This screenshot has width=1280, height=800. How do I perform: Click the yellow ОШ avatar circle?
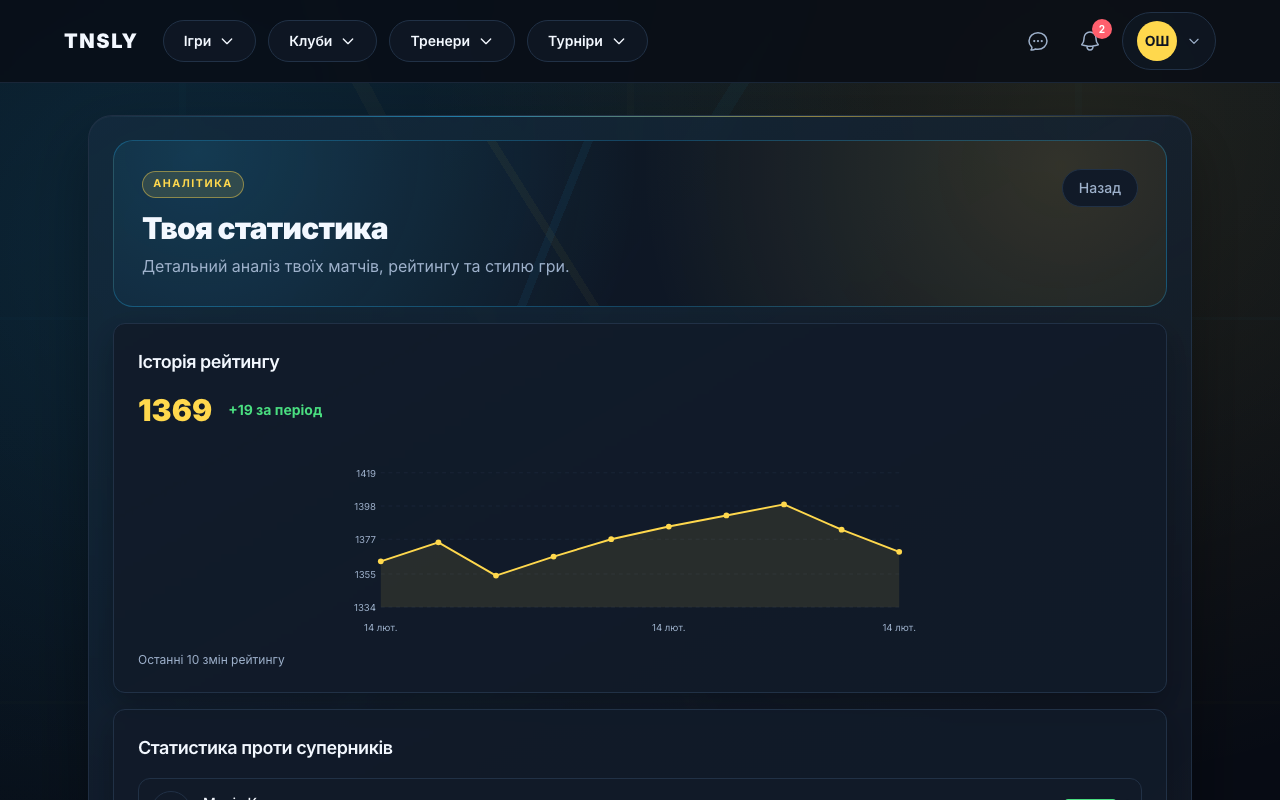(x=1156, y=41)
